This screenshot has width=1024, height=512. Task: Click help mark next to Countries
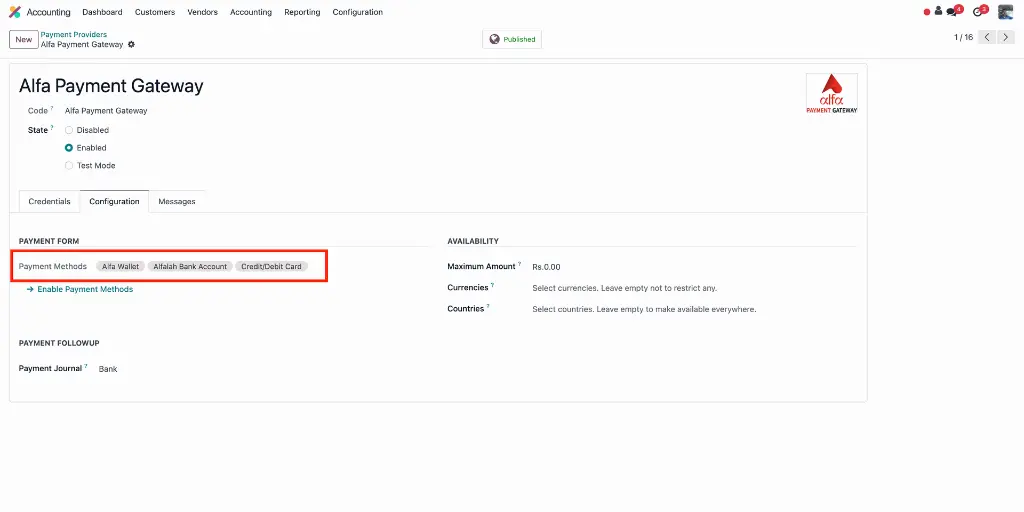click(488, 306)
